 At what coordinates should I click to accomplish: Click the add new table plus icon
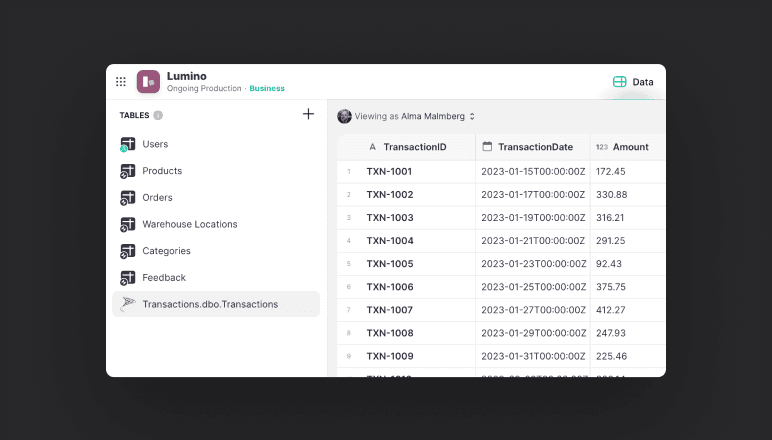[308, 115]
